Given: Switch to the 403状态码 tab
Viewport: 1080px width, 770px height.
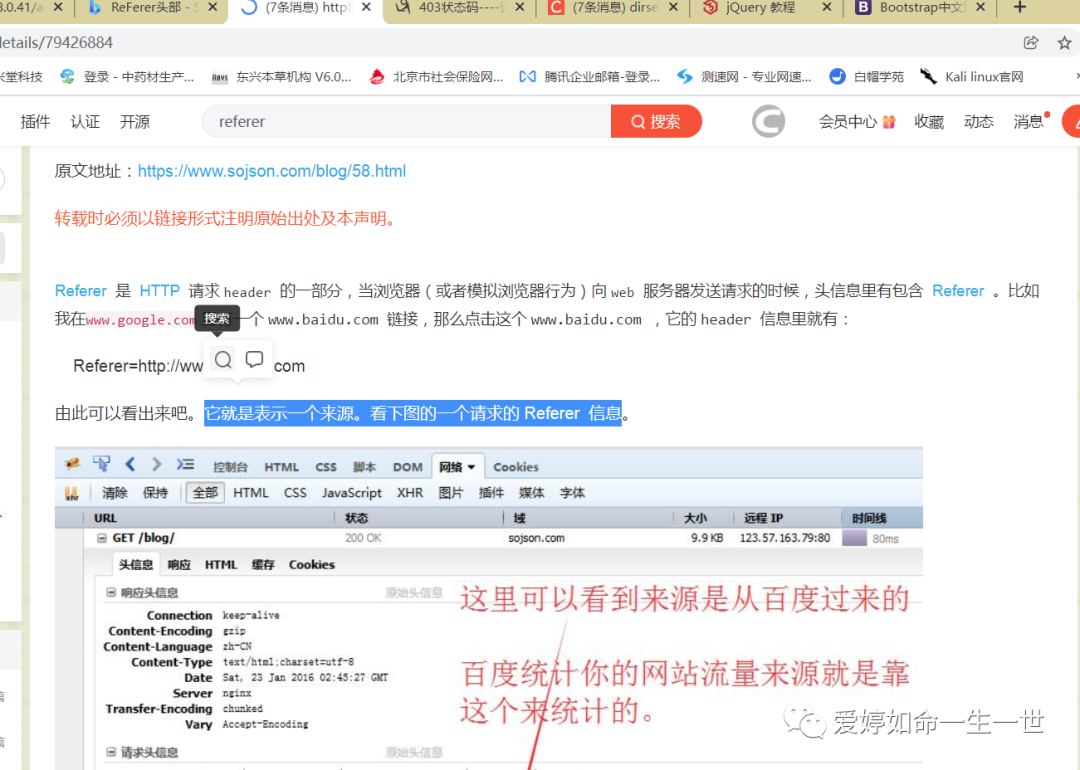Looking at the screenshot, I should [458, 8].
